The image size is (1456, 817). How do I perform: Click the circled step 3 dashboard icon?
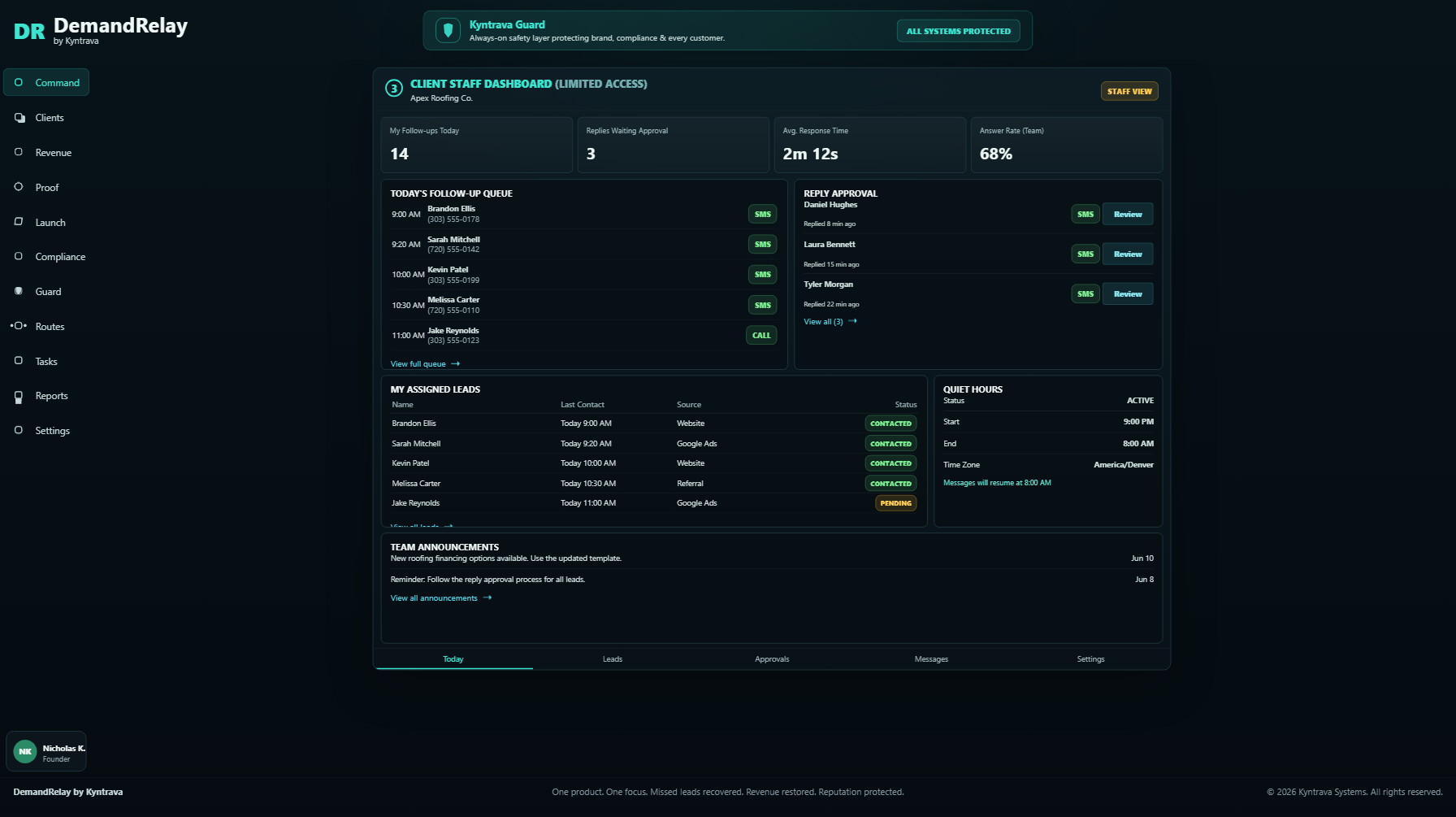coord(394,89)
